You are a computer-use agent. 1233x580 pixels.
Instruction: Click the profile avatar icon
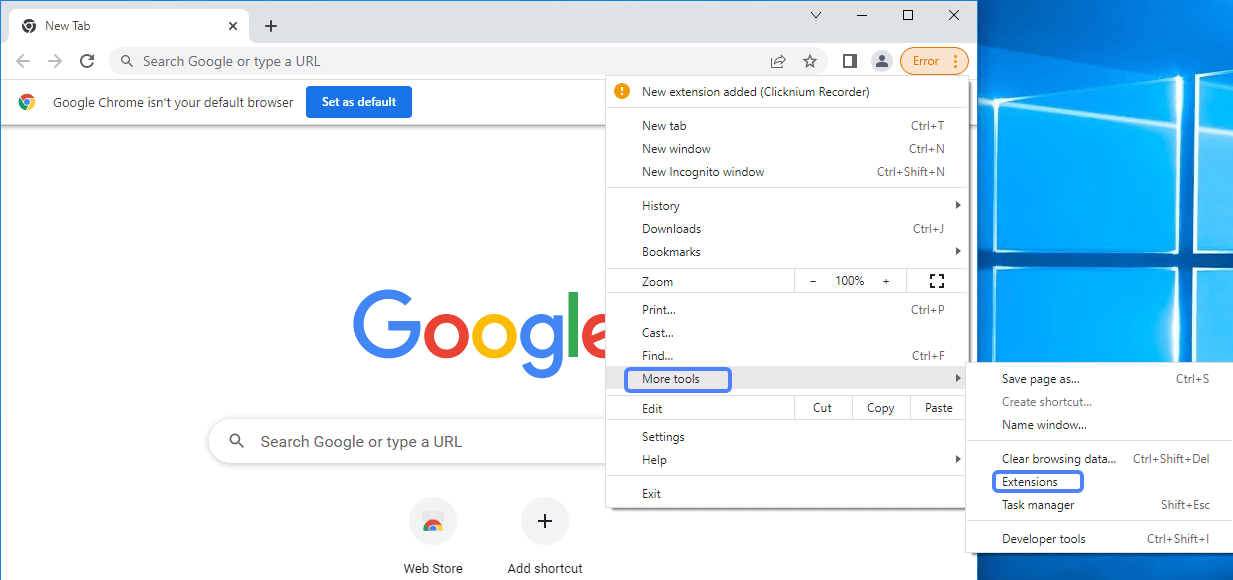click(881, 61)
